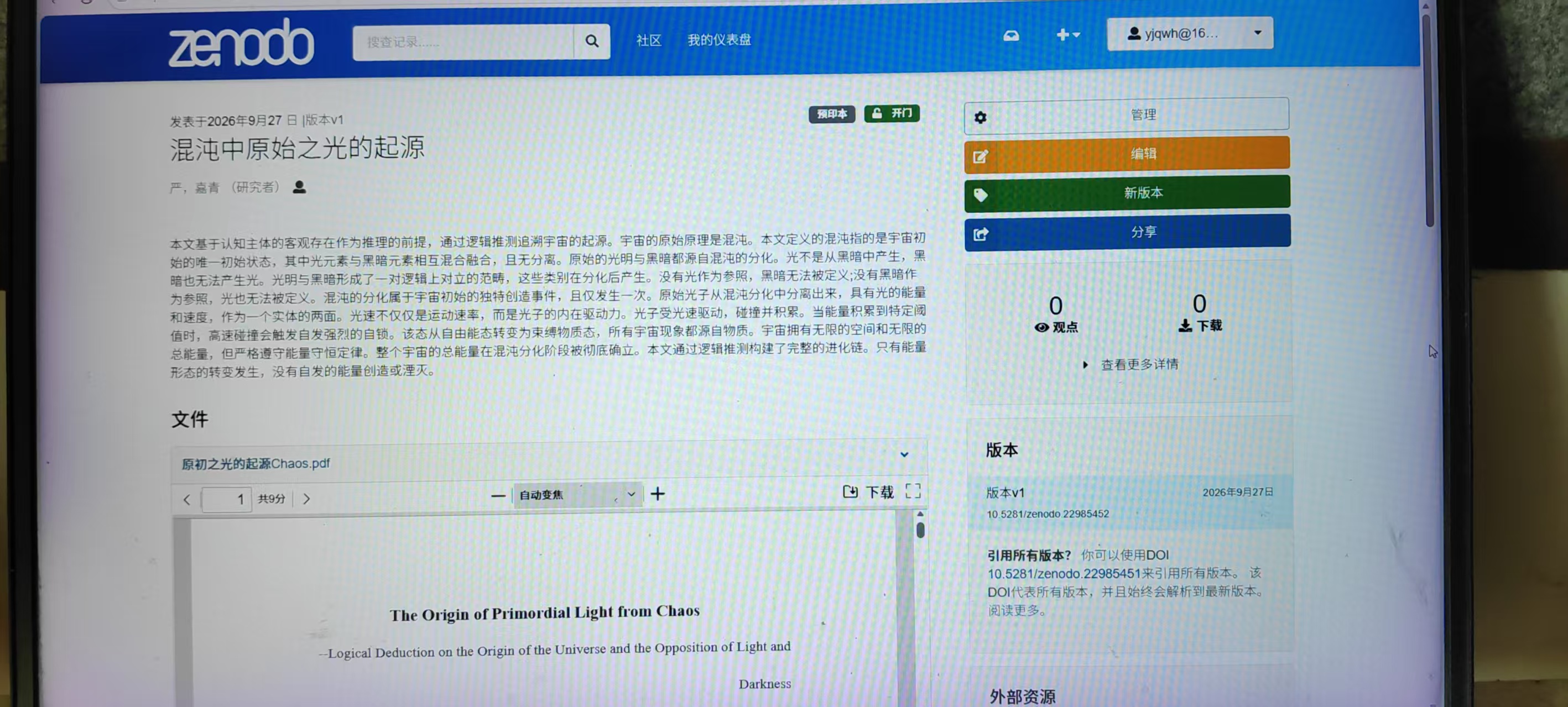
Task: Click the green 新版本 new version button
Action: [x=1127, y=193]
